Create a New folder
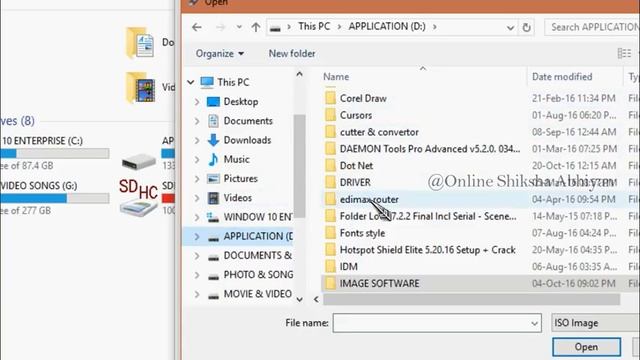 click(292, 53)
